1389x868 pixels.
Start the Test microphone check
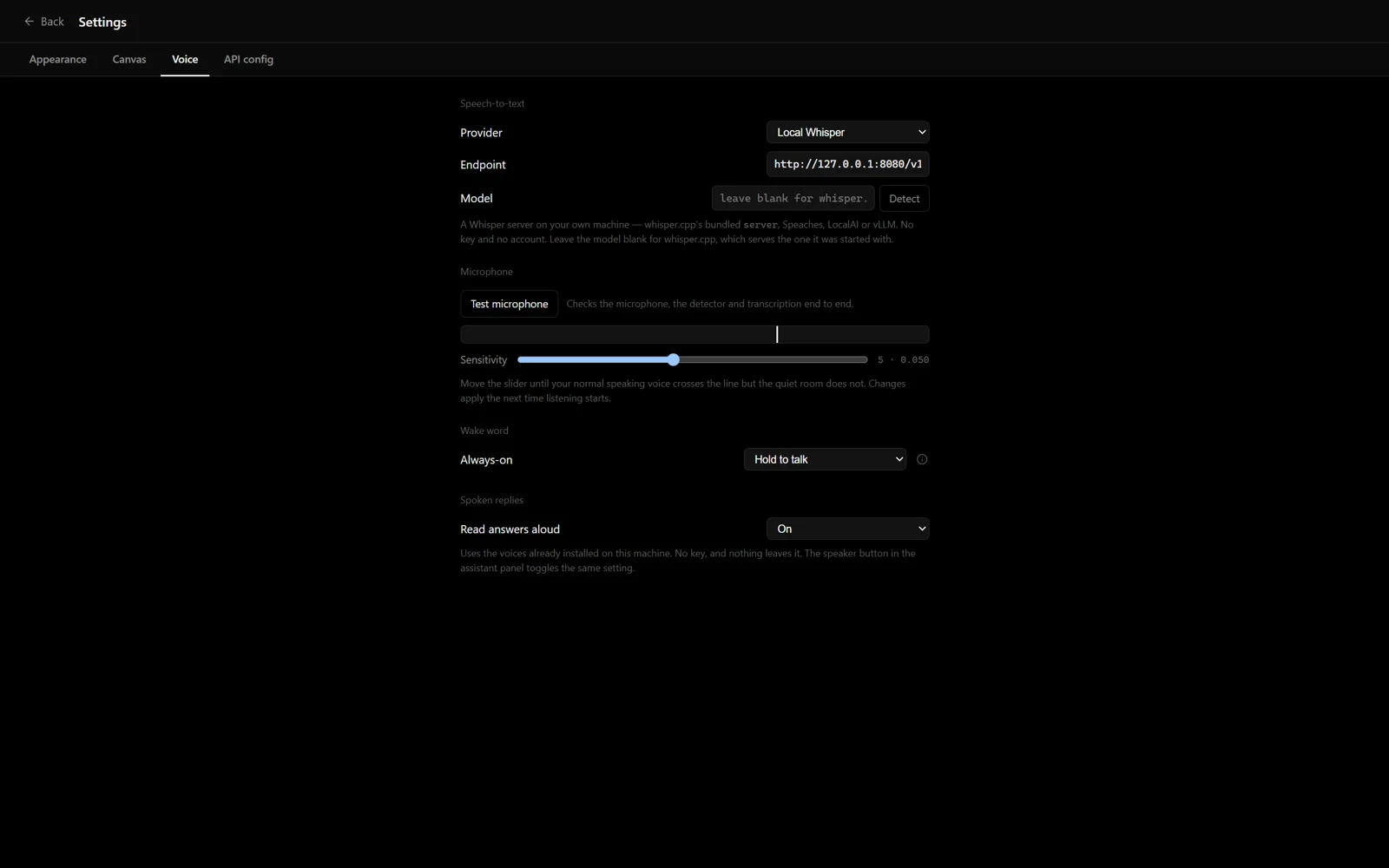tap(509, 304)
